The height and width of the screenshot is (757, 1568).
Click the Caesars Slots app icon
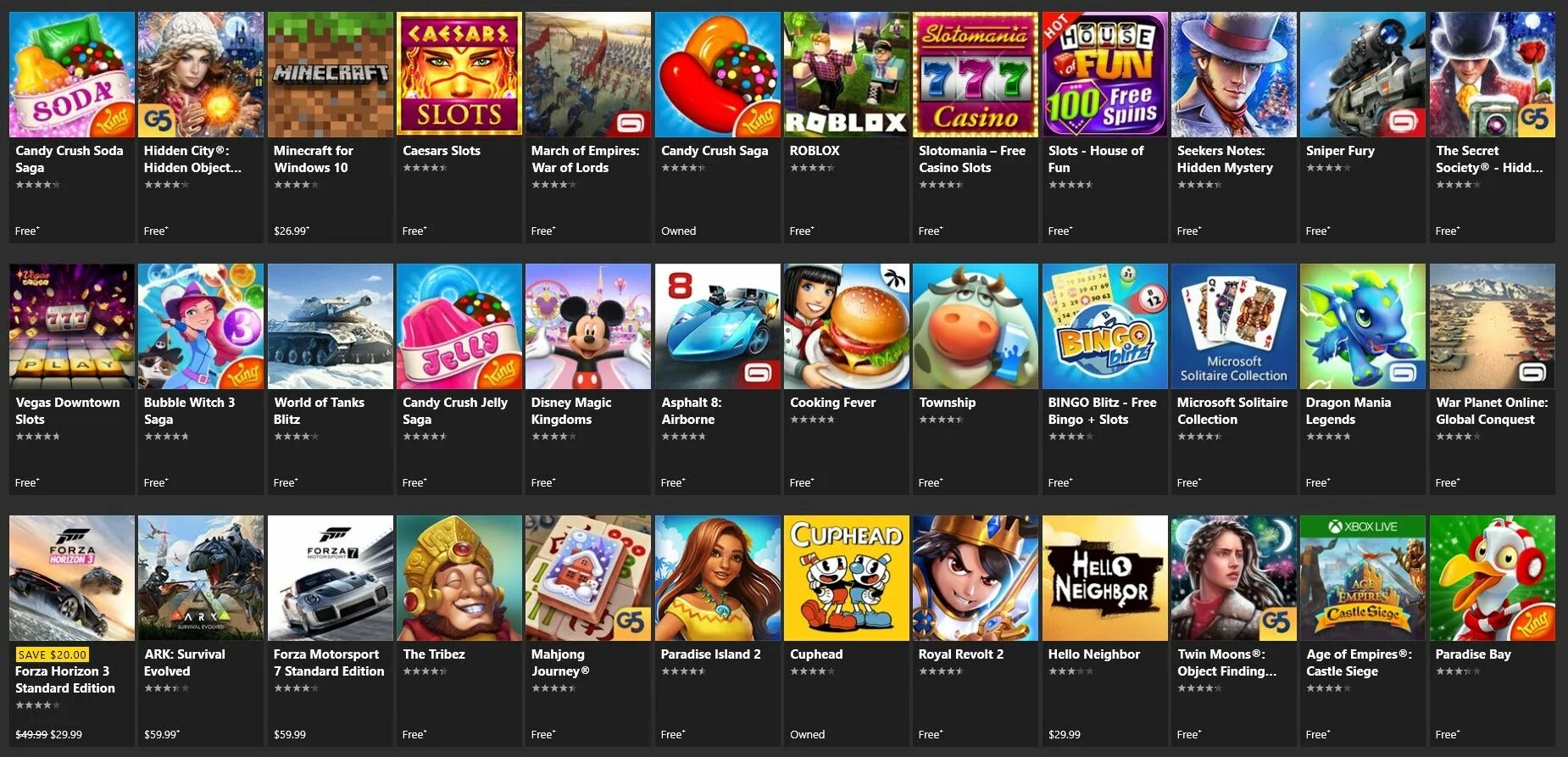(459, 74)
